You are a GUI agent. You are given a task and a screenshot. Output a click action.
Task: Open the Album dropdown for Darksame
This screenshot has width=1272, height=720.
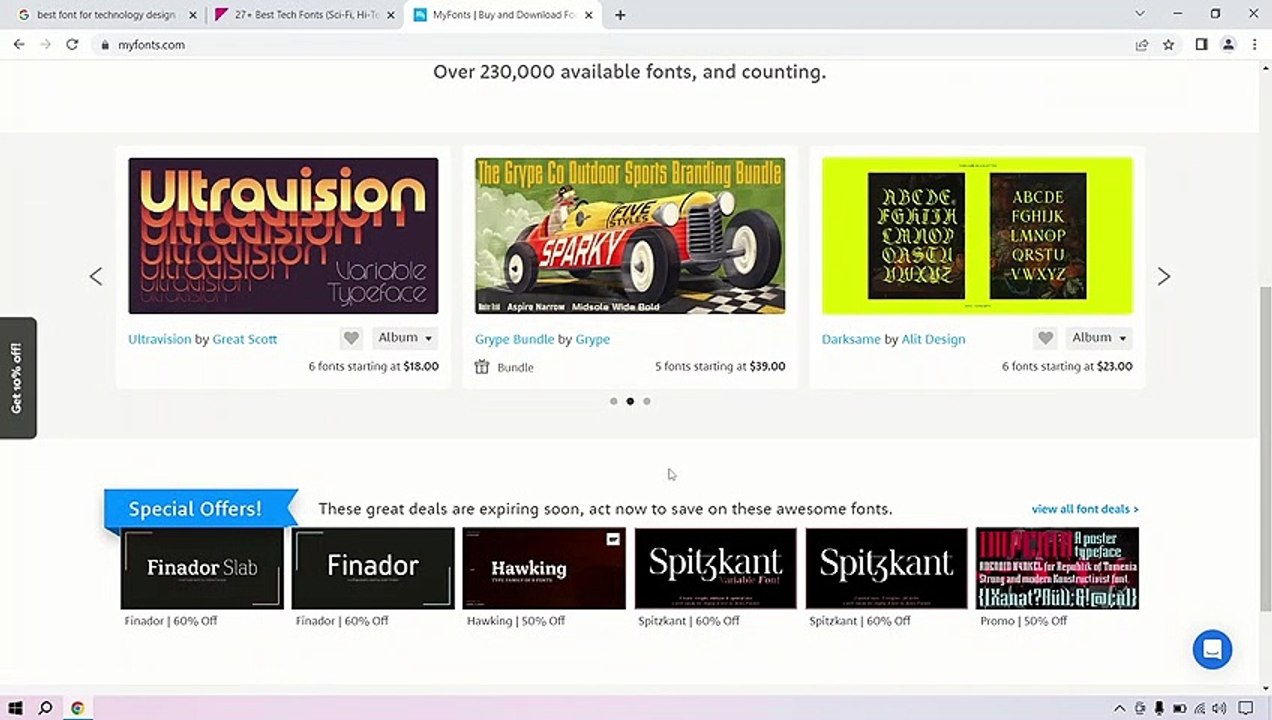1099,338
